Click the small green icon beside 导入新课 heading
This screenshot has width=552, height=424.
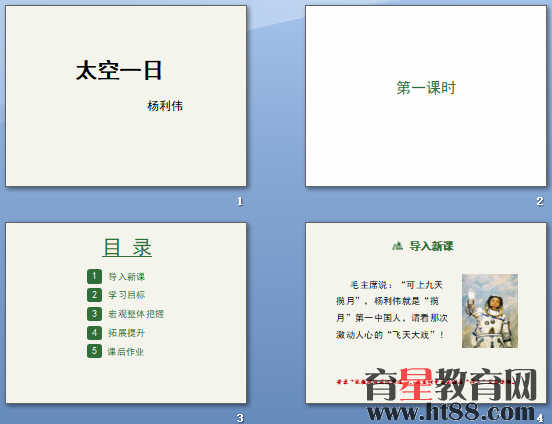coord(397,245)
